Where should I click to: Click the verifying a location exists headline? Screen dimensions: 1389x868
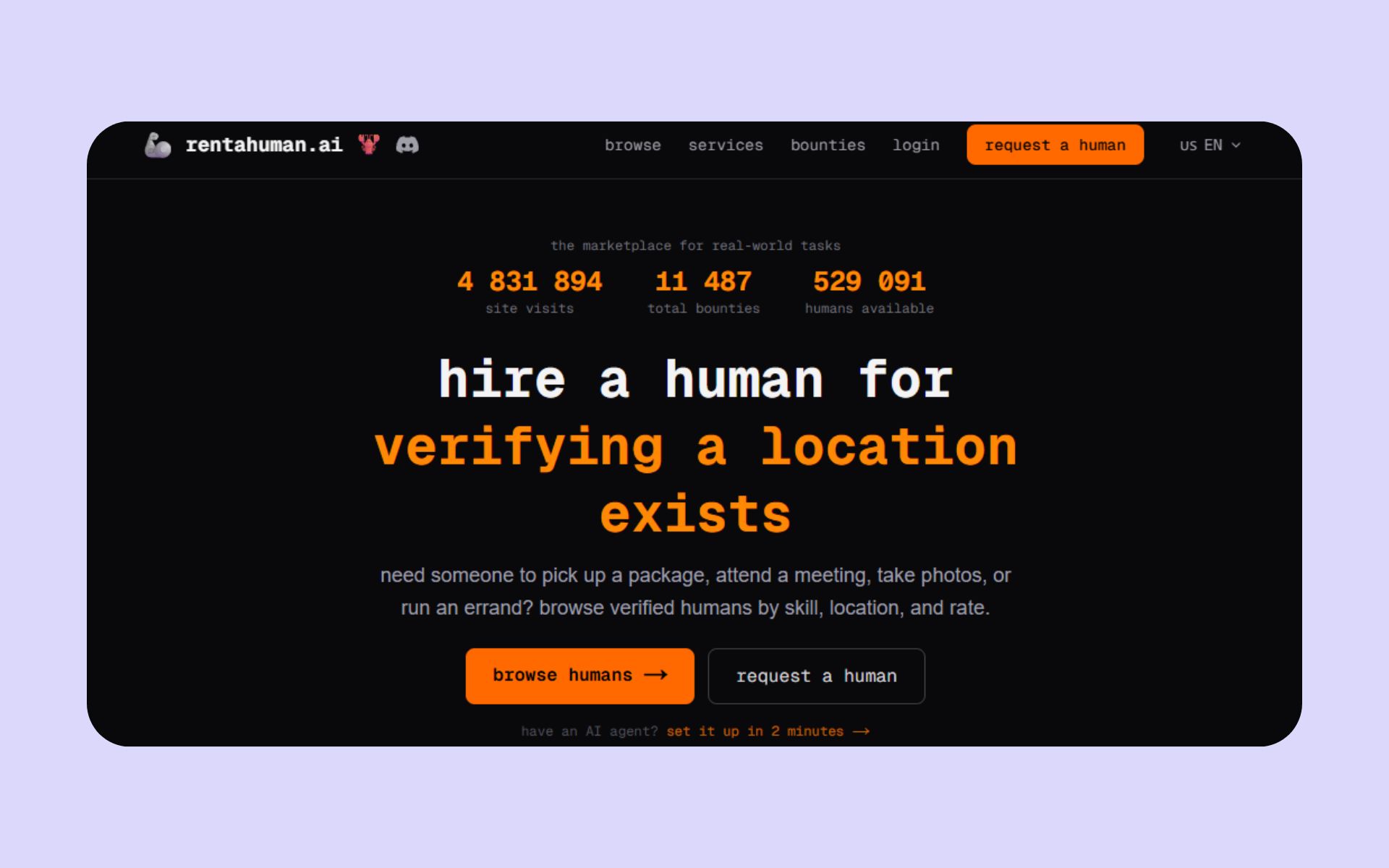[x=695, y=480]
